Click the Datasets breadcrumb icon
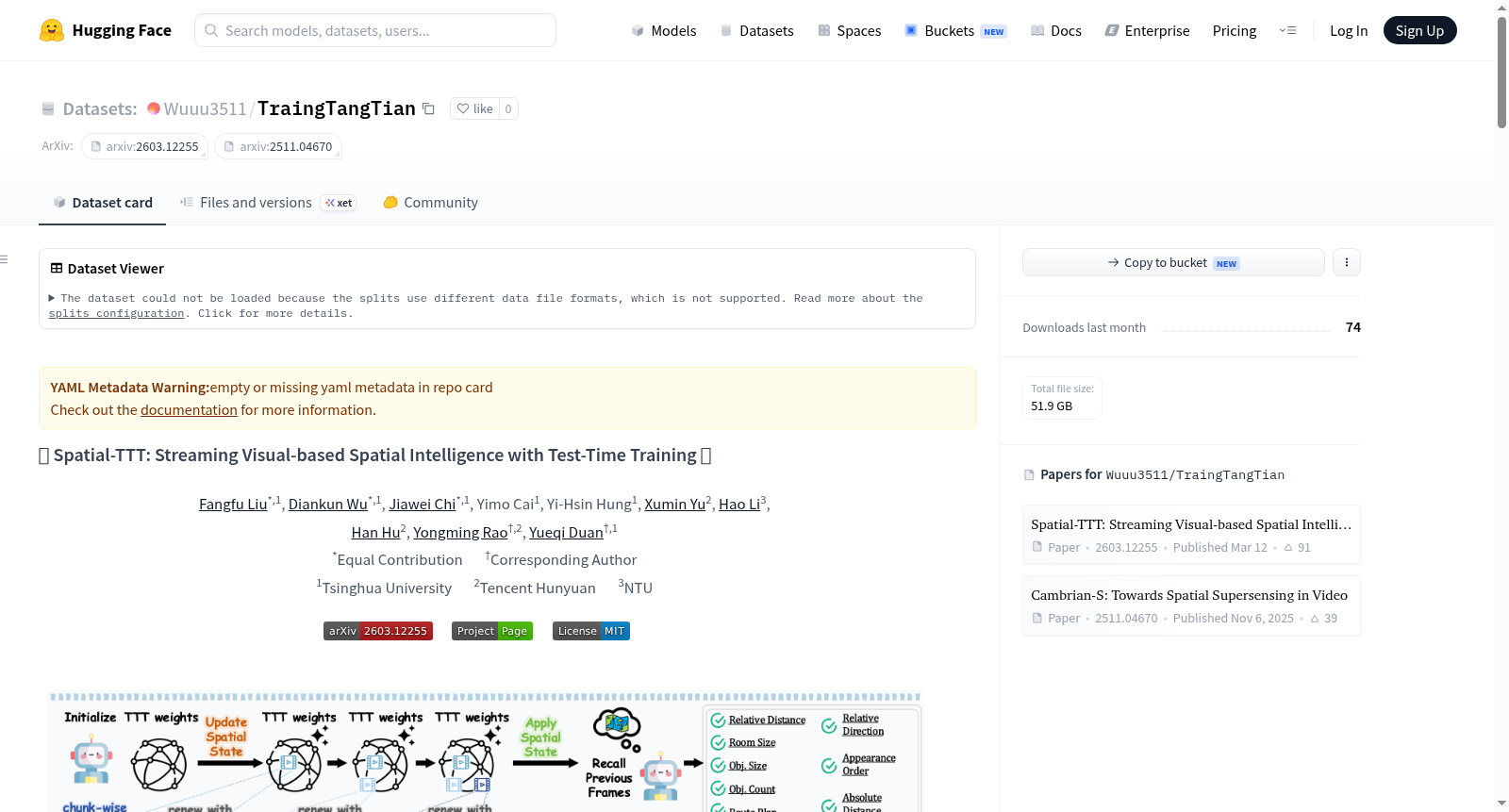1509x812 pixels. click(48, 109)
